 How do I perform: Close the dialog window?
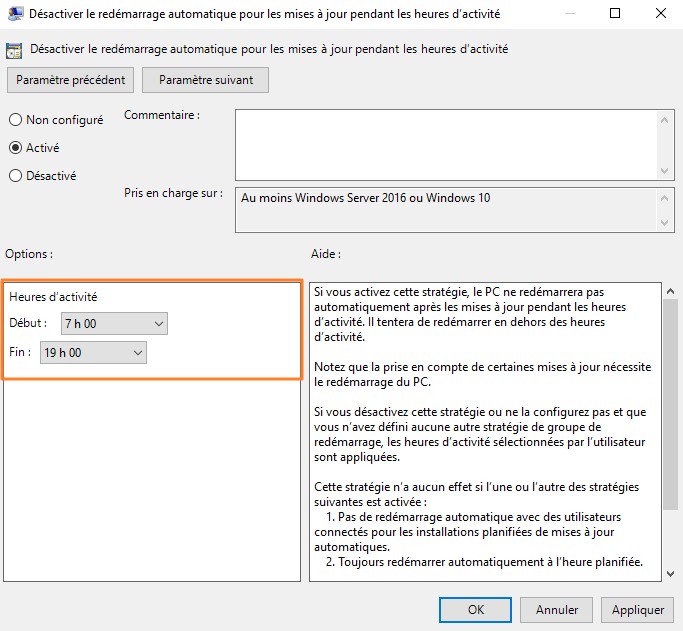pos(661,13)
